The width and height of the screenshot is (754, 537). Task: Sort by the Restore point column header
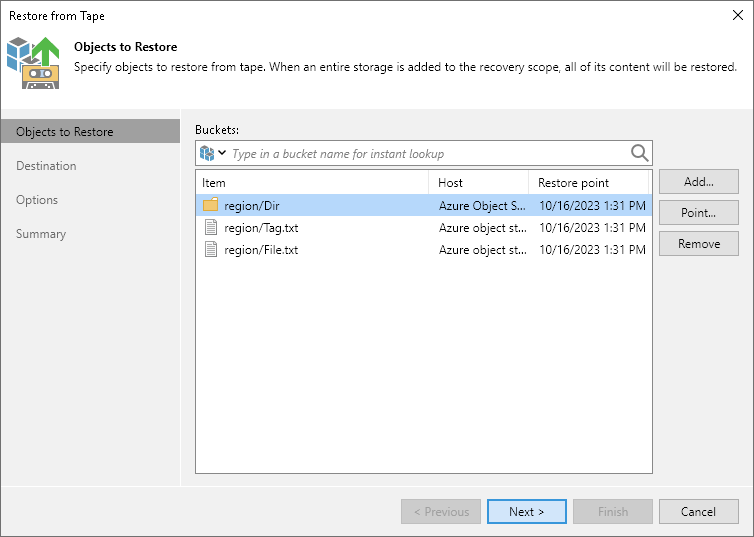tap(589, 183)
